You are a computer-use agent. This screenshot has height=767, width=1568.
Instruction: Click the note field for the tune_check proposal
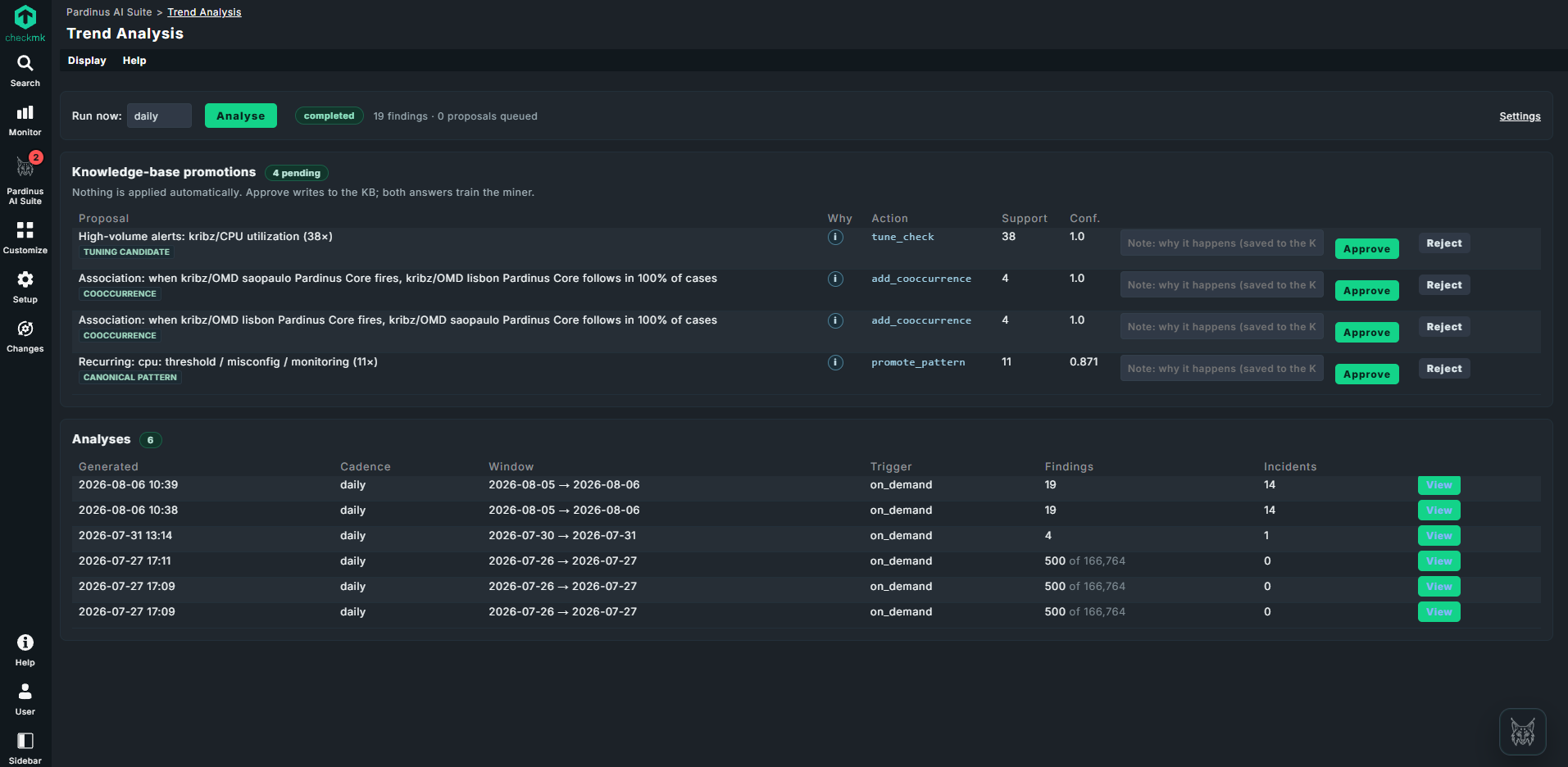click(1221, 243)
